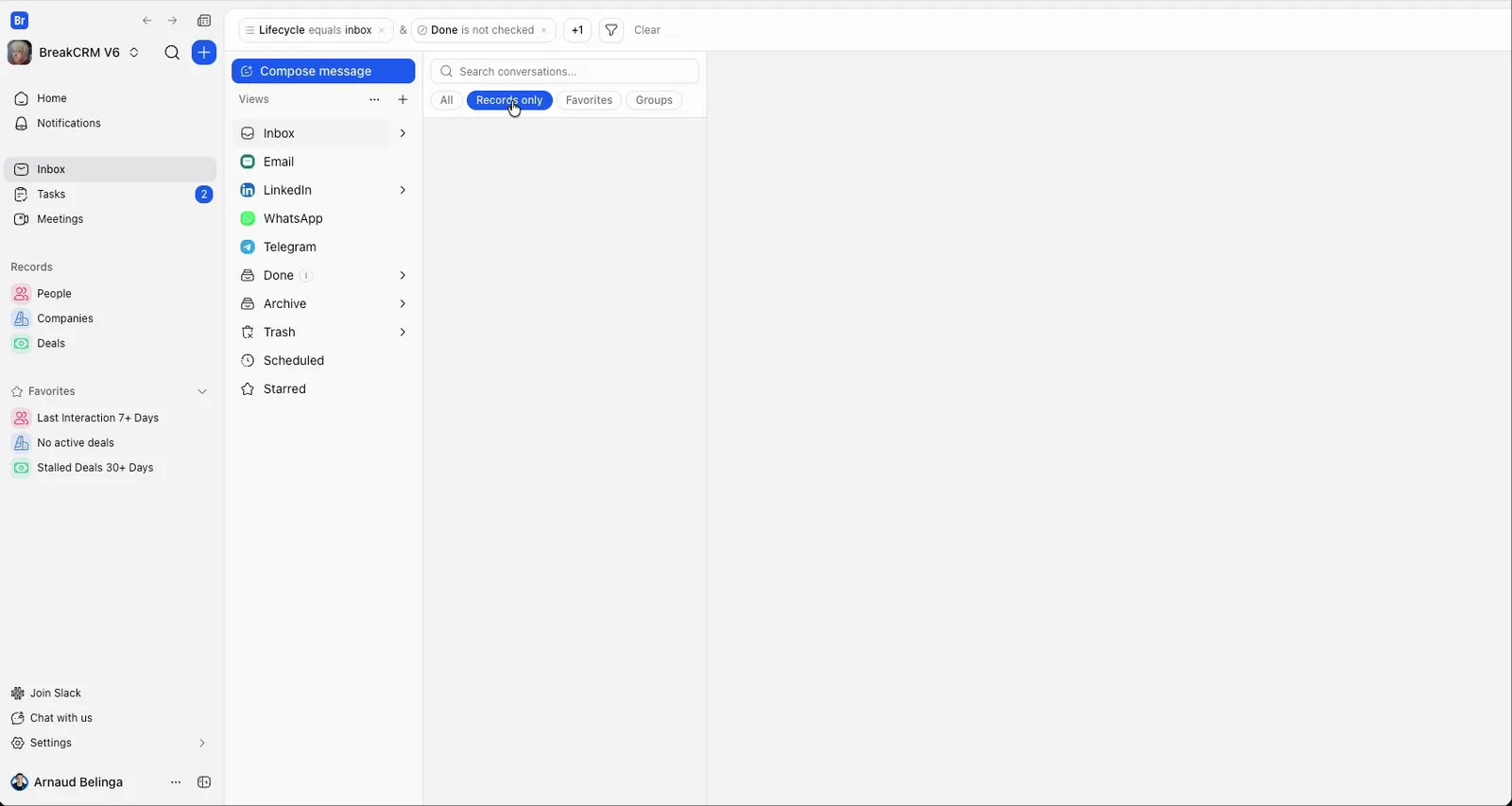Remove the Lifecycle equals inbox filter
Viewport: 1512px width, 806px height.
point(382,30)
